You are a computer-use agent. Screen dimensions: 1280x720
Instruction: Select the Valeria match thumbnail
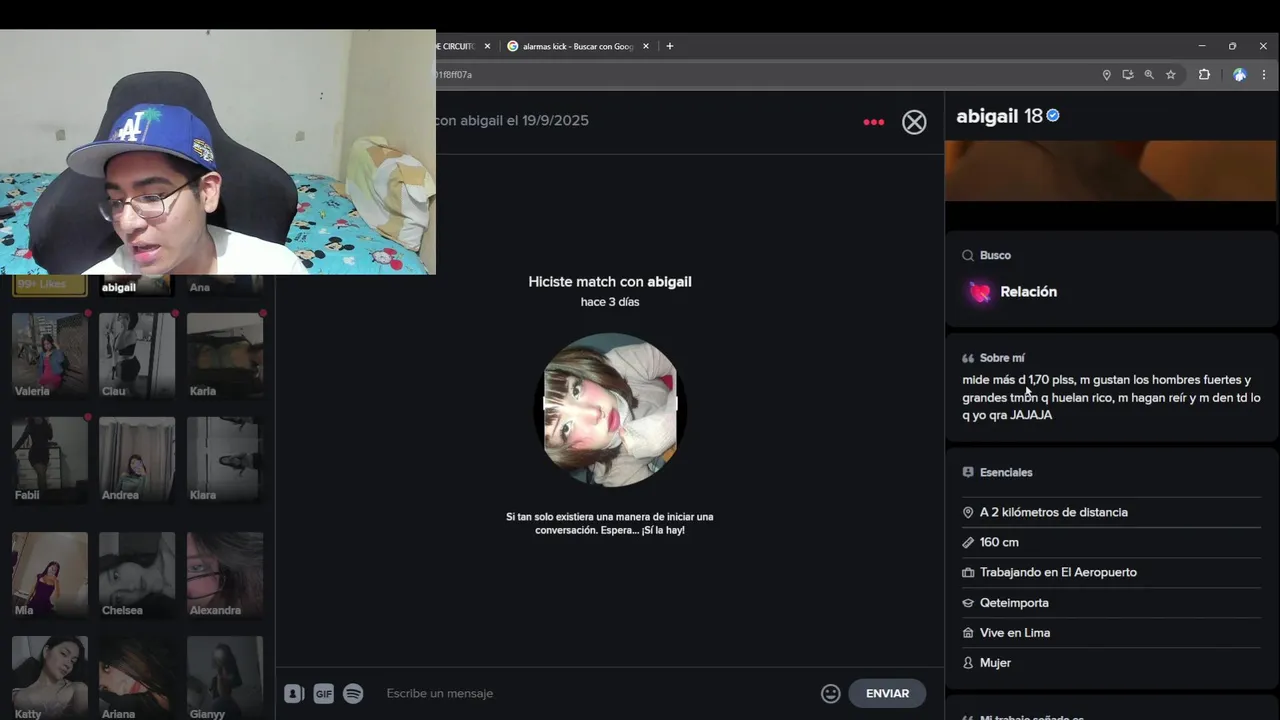pyautogui.click(x=49, y=356)
